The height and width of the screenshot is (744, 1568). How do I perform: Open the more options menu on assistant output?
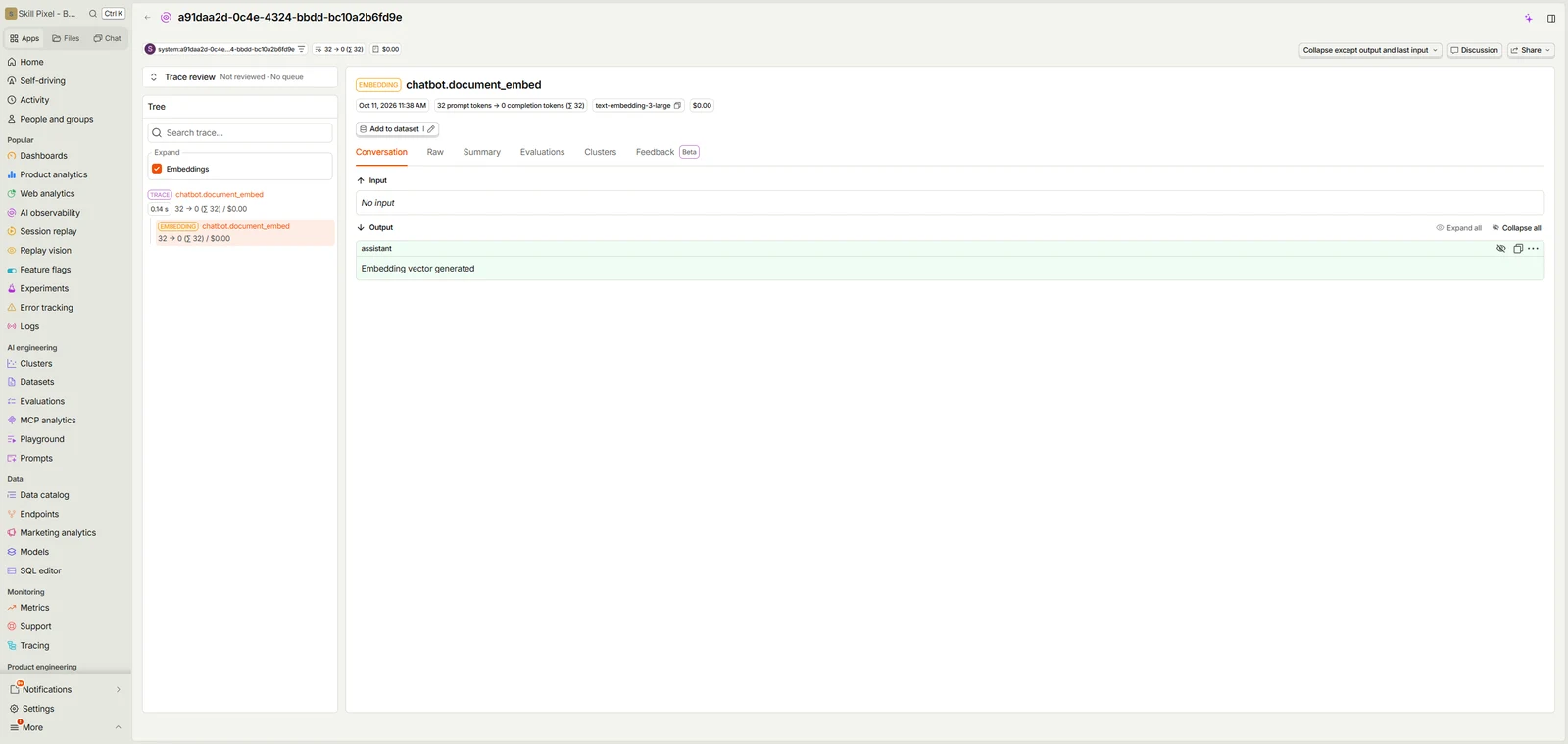[x=1534, y=249]
